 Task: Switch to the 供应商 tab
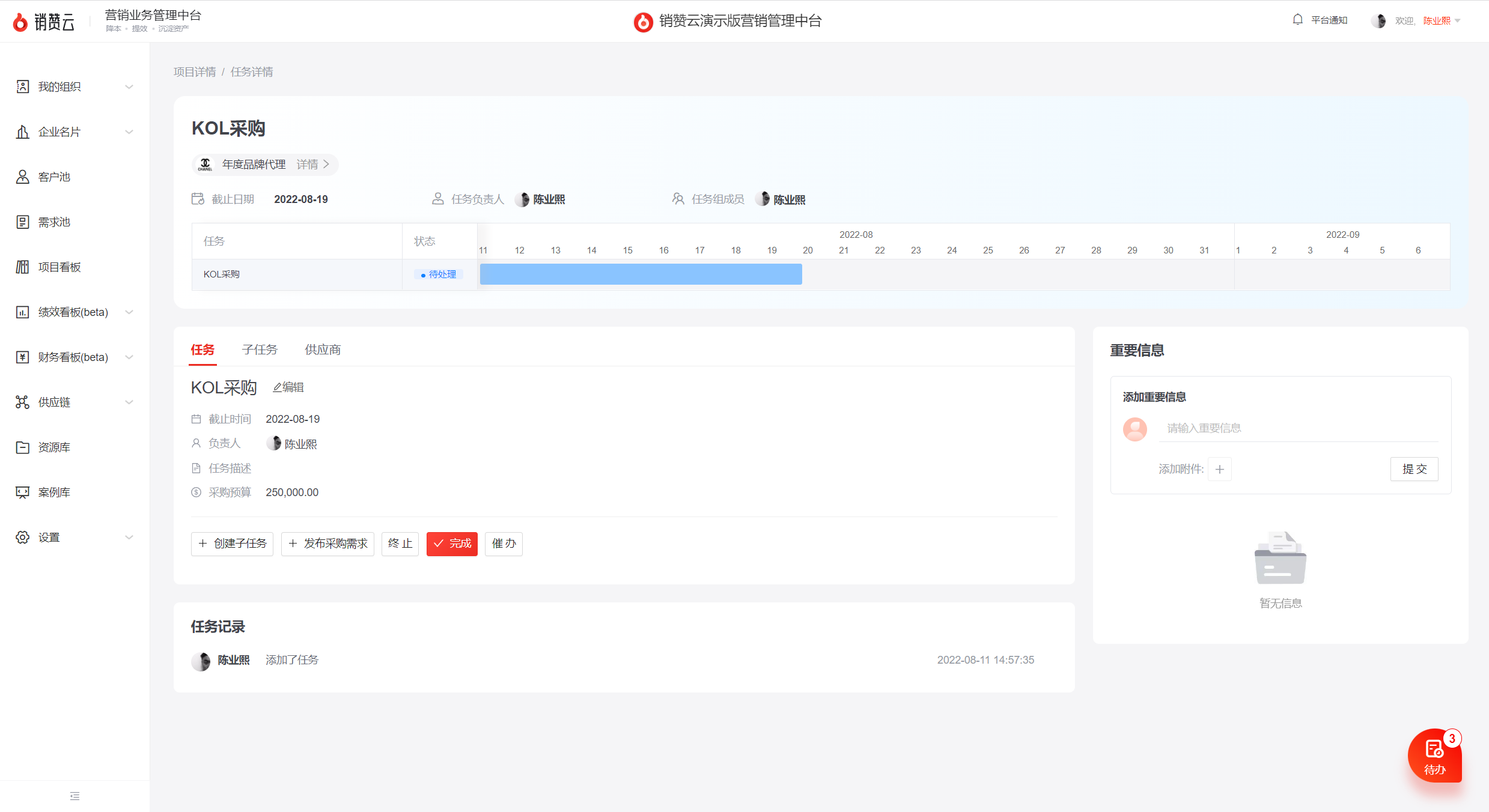(x=323, y=350)
